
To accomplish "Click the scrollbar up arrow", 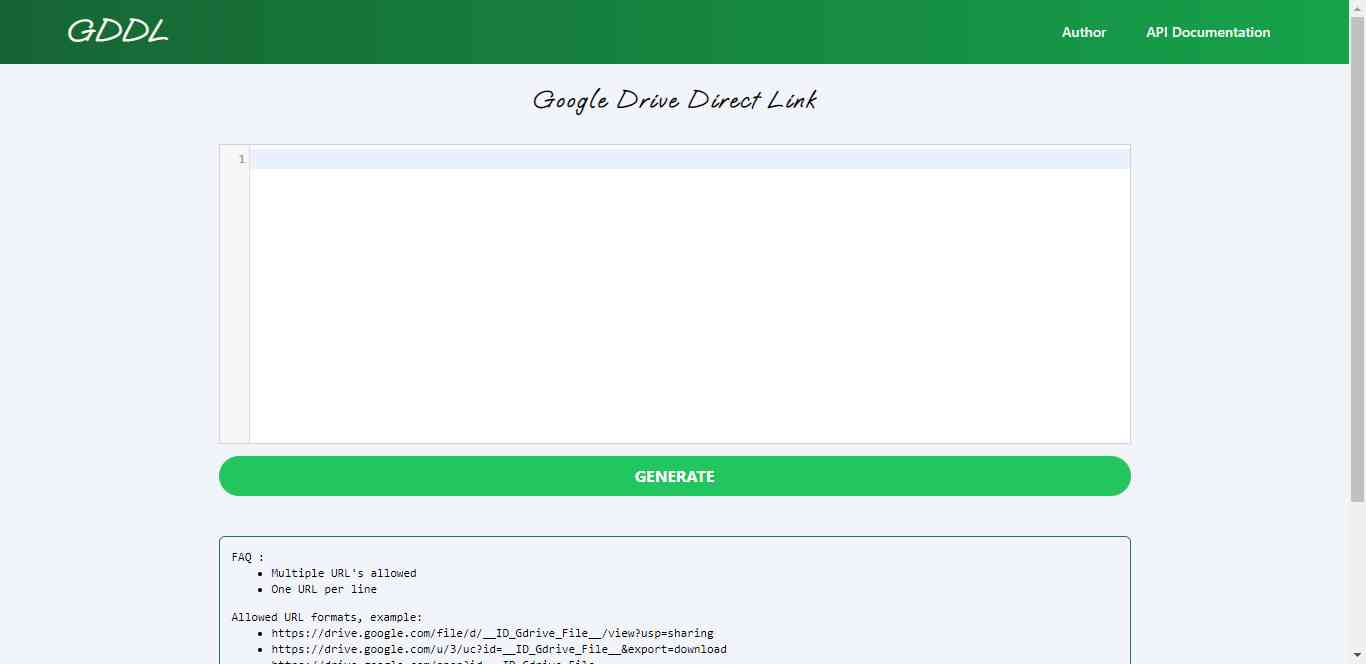I will click(x=1357, y=7).
